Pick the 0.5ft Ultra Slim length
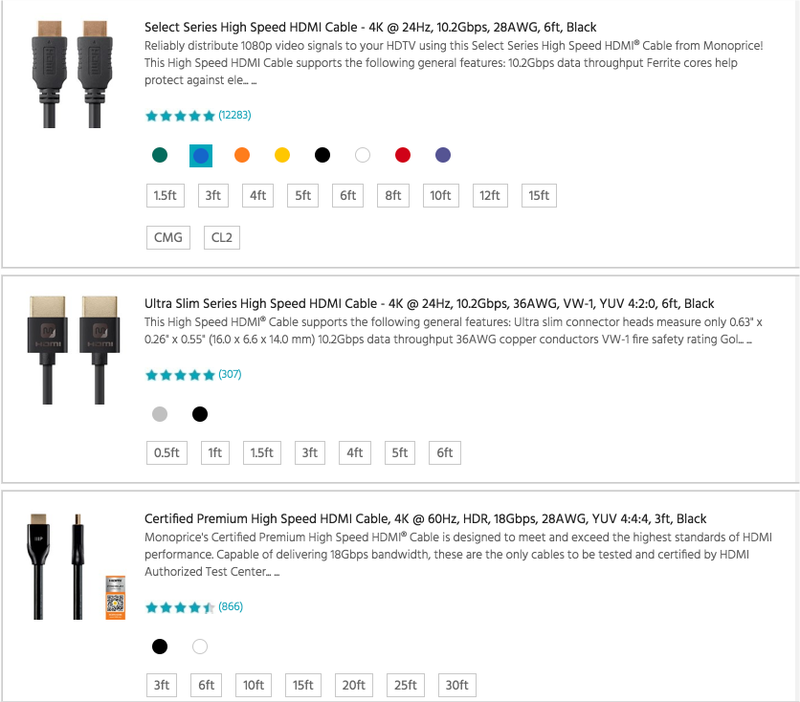The height and width of the screenshot is (702, 800). (x=167, y=453)
